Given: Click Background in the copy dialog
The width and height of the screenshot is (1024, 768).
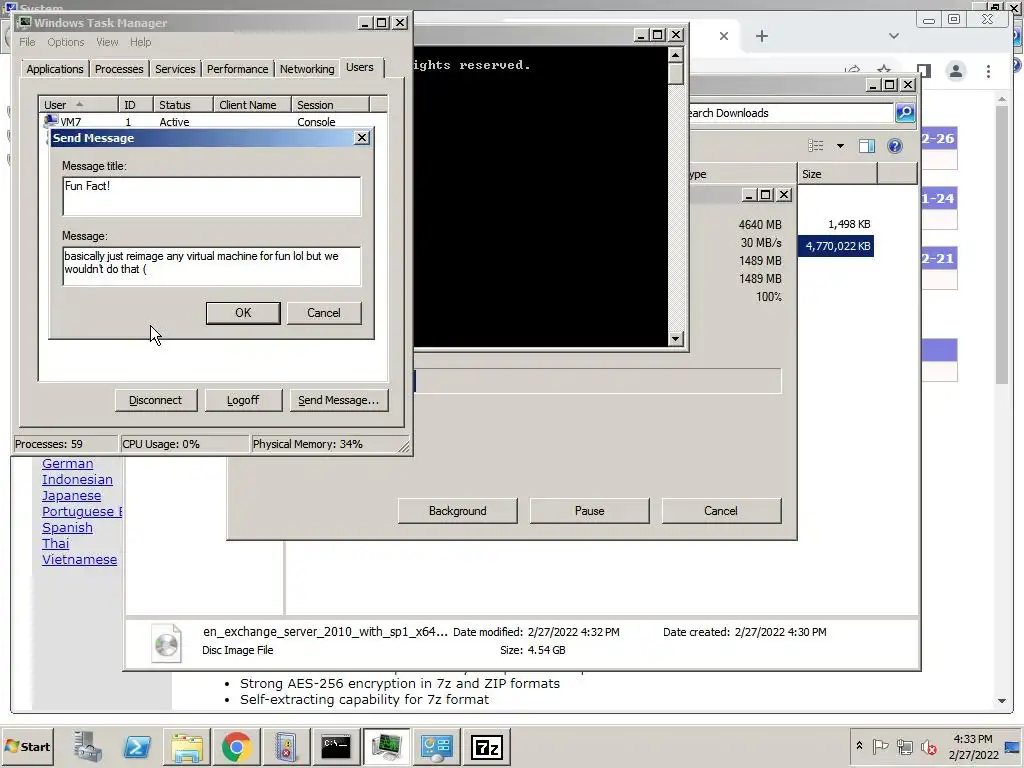Looking at the screenshot, I should pyautogui.click(x=458, y=511).
